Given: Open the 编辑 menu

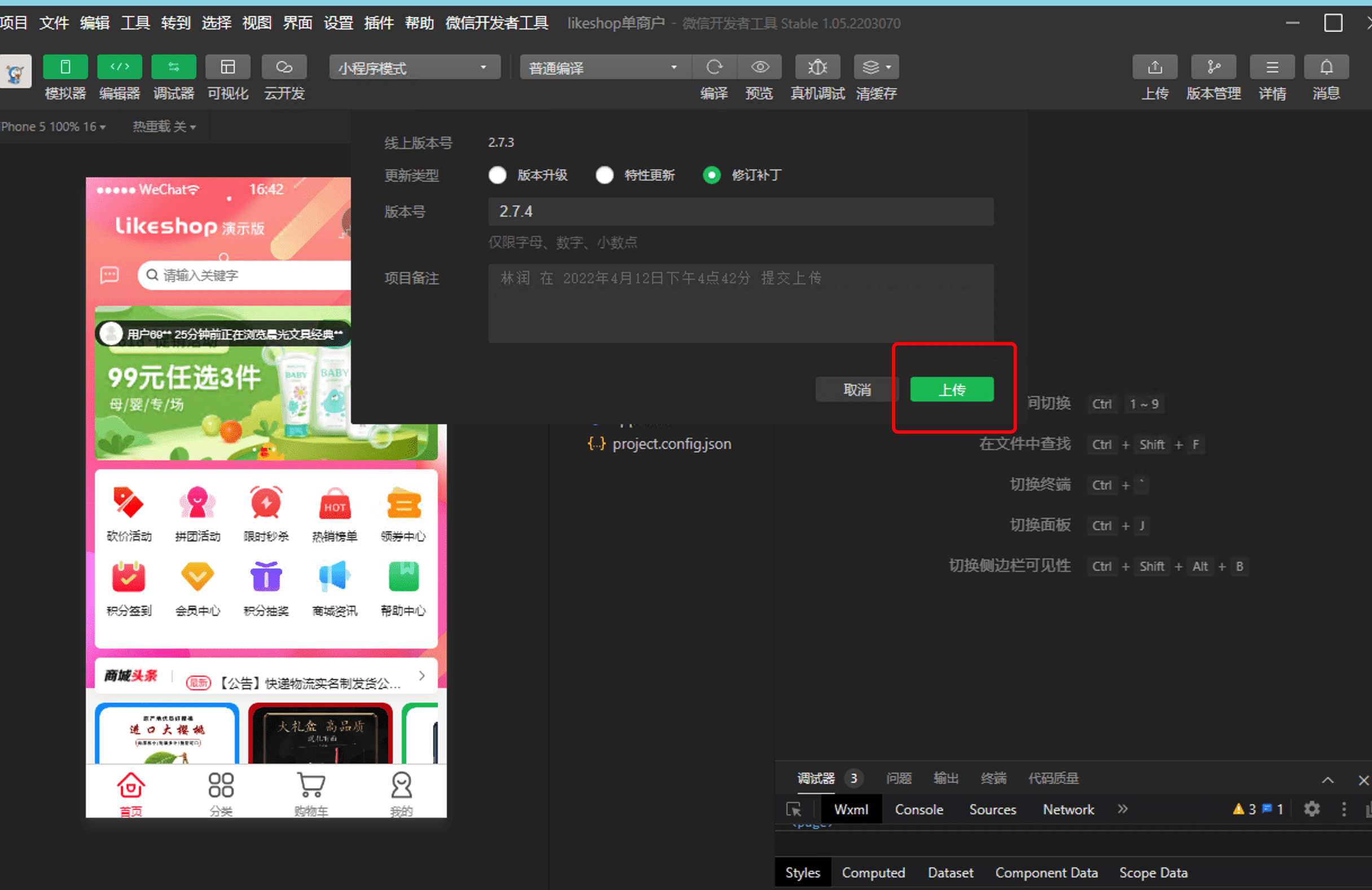Looking at the screenshot, I should coord(95,23).
